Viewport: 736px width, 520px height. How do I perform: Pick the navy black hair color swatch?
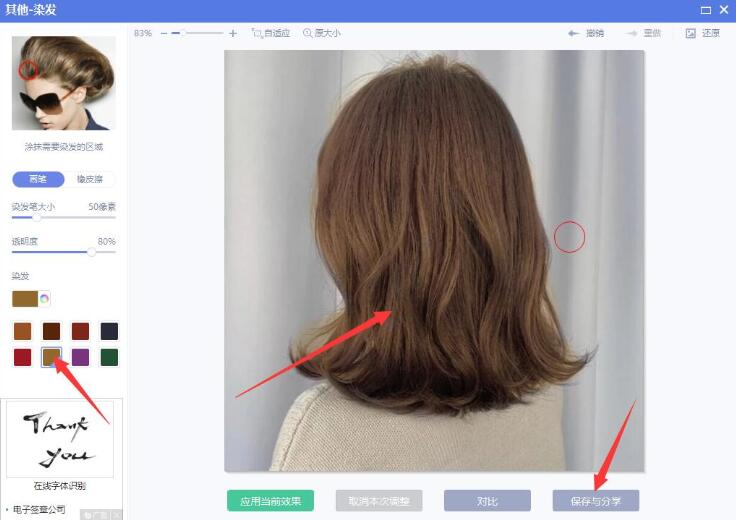click(x=109, y=331)
